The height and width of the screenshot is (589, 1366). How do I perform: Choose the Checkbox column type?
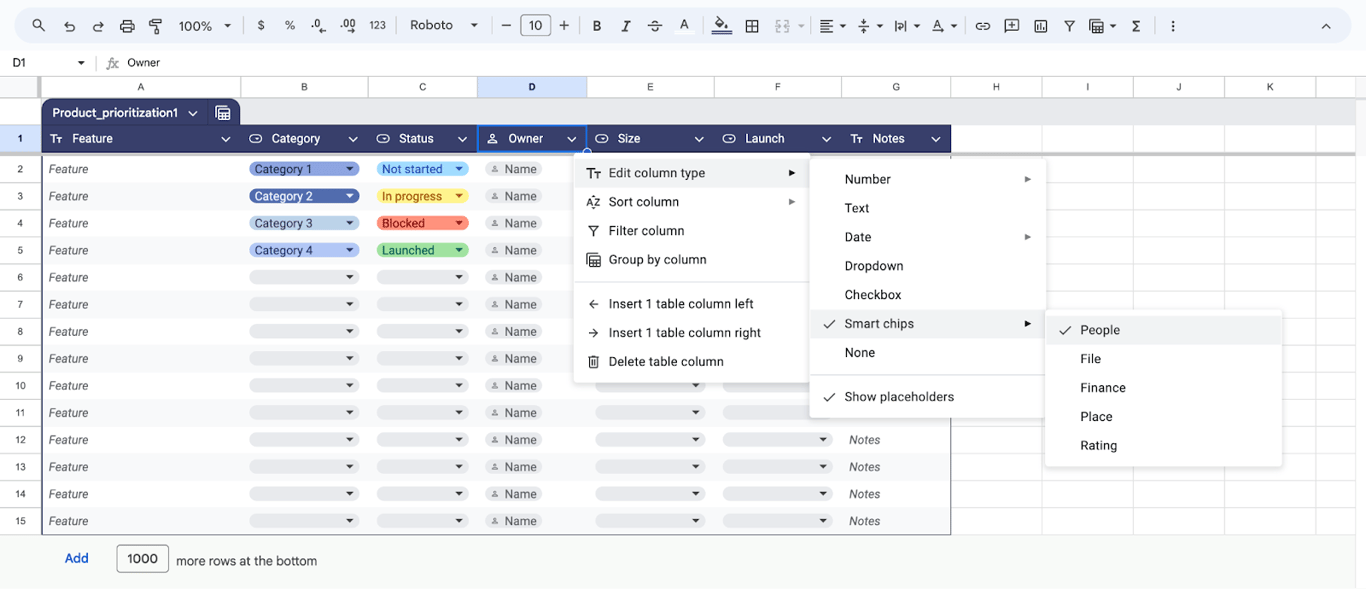927,295
